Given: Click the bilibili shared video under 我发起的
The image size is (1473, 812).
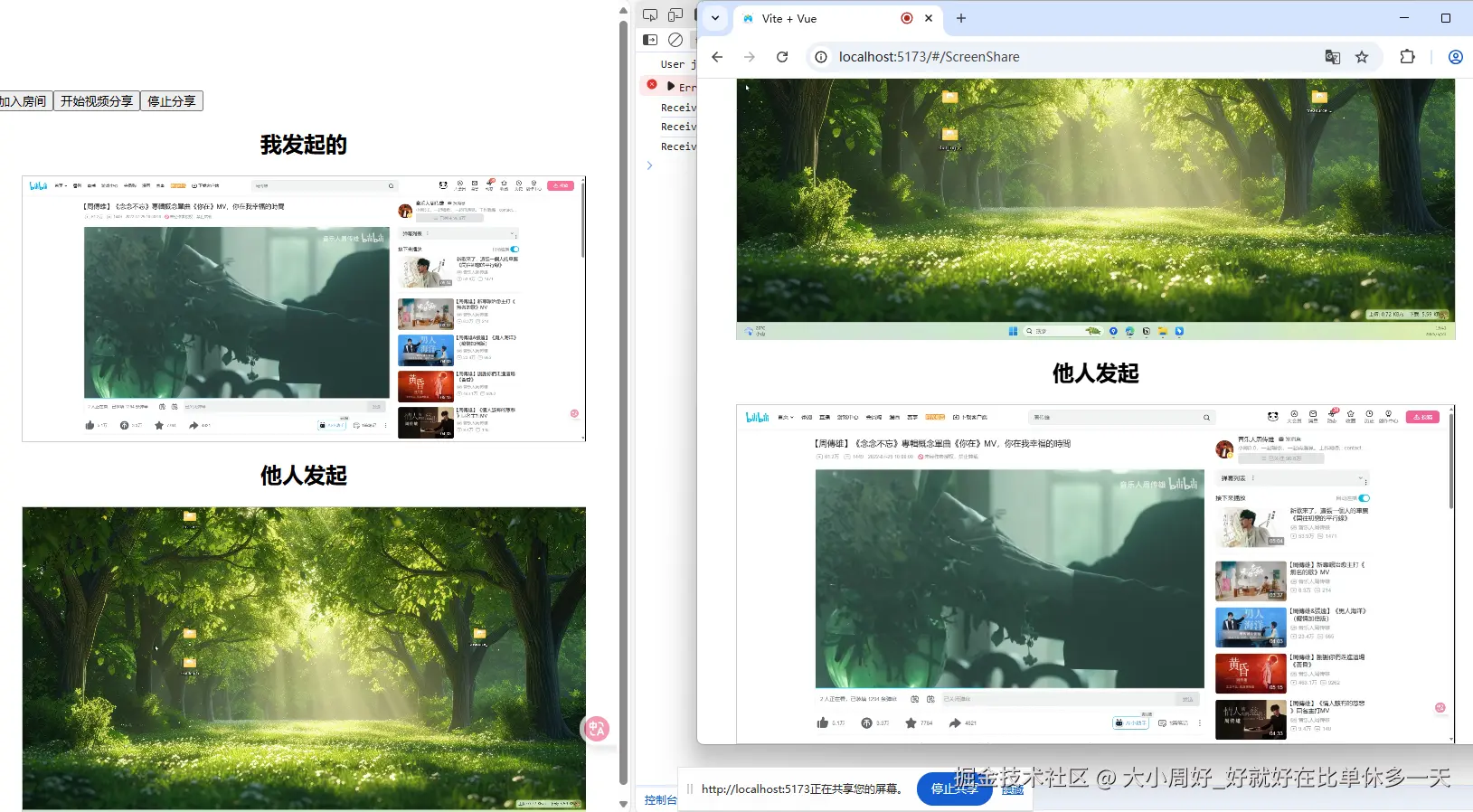Looking at the screenshot, I should (304, 308).
